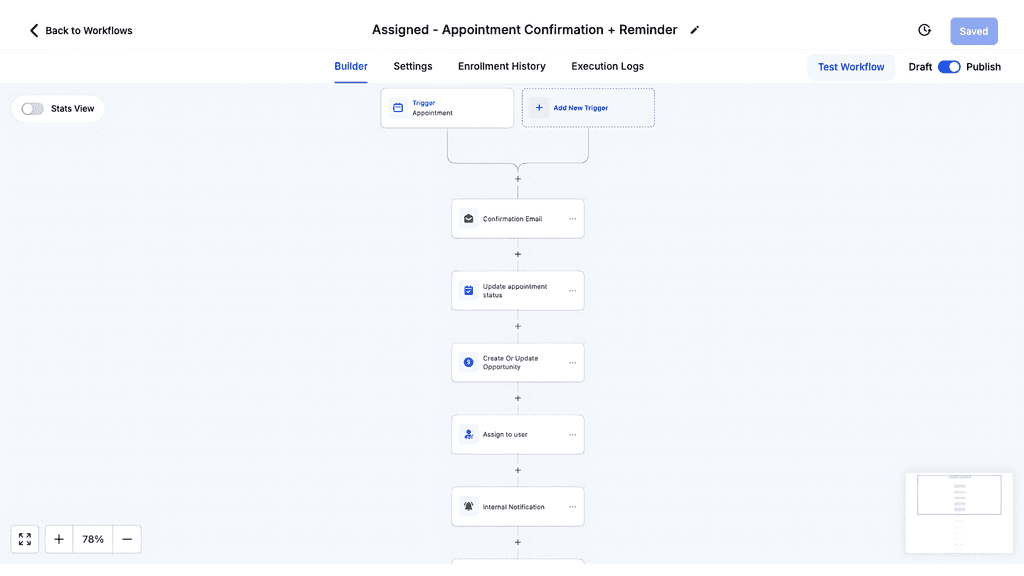Enable the Stats View toggle
This screenshot has height=576, width=1024.
[x=32, y=108]
